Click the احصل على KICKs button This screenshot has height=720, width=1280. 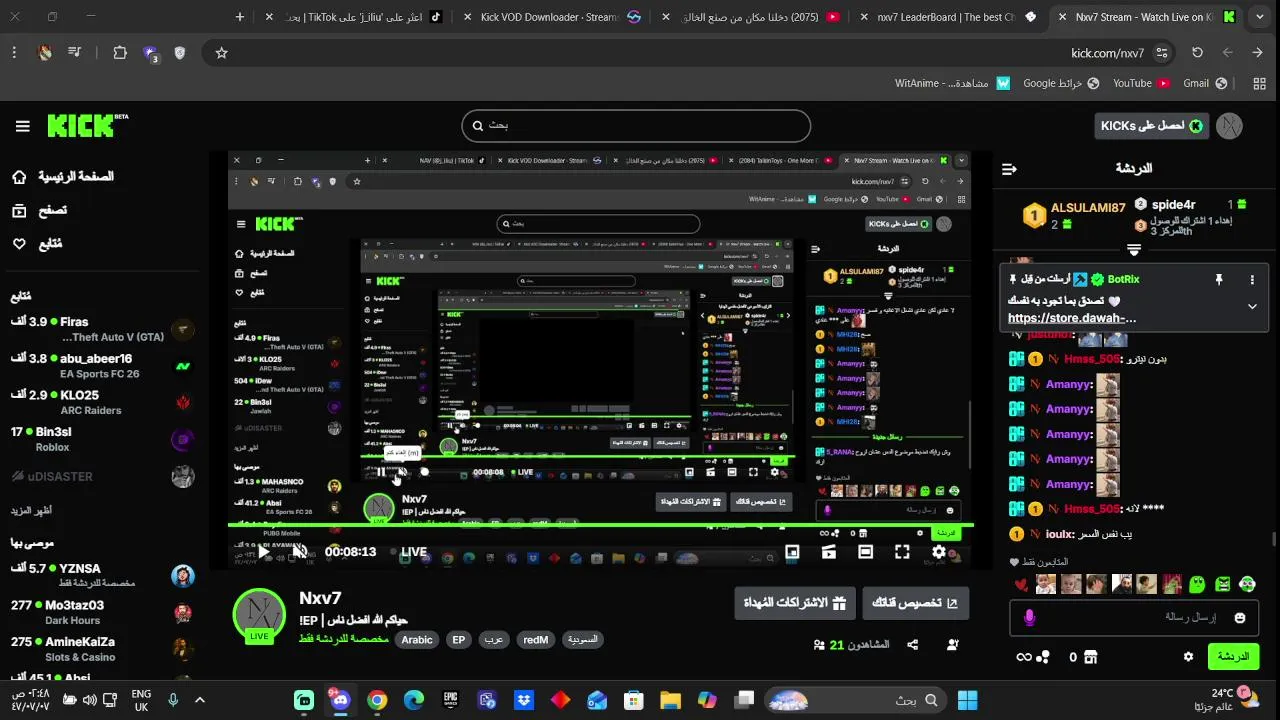(1152, 126)
